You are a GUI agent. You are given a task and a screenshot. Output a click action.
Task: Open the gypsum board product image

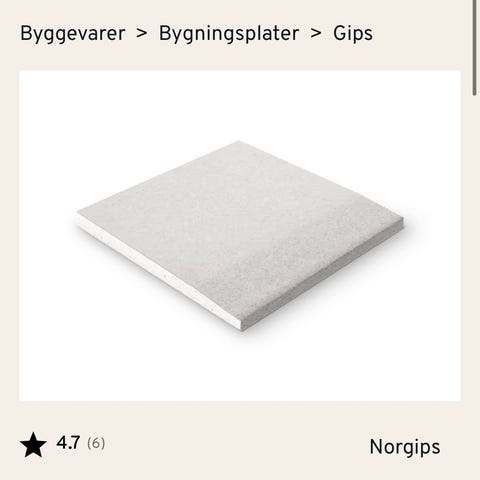coord(240,235)
